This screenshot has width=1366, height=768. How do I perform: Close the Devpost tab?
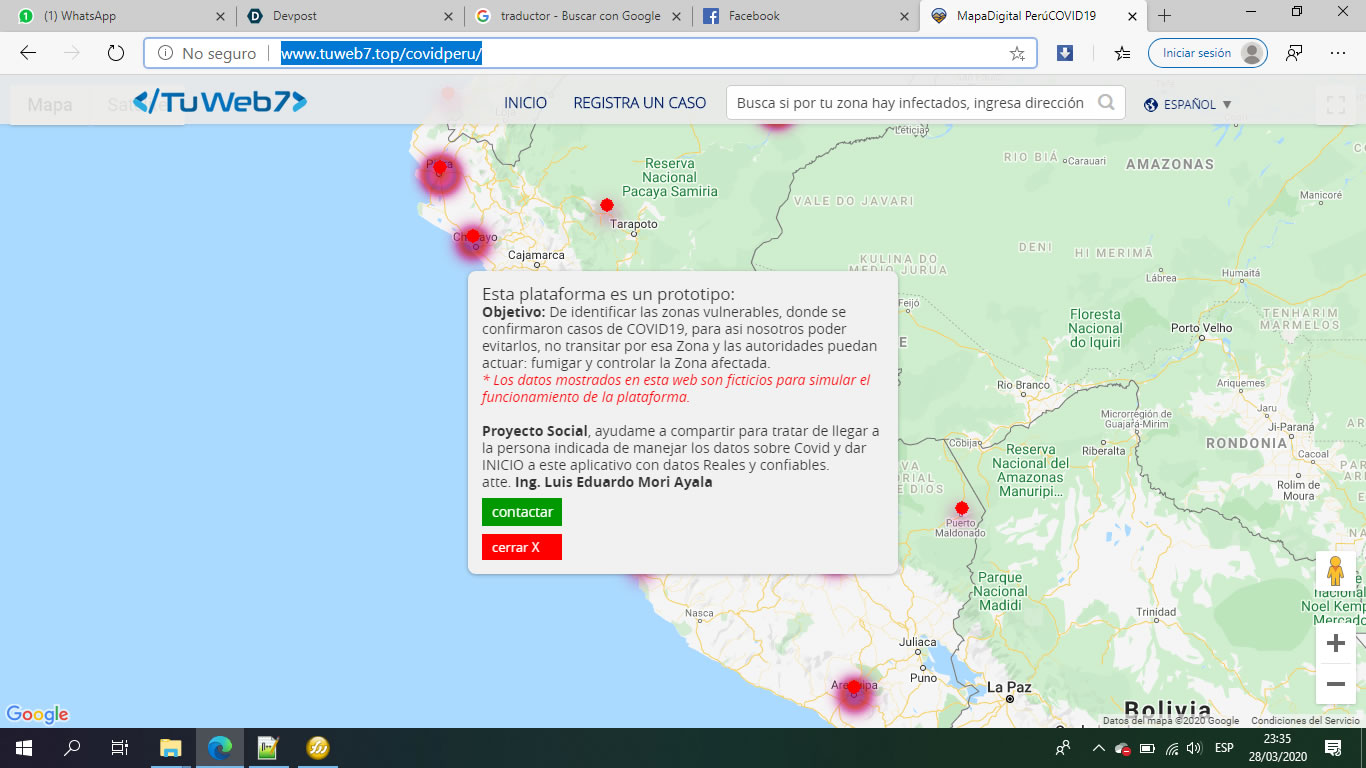(448, 16)
